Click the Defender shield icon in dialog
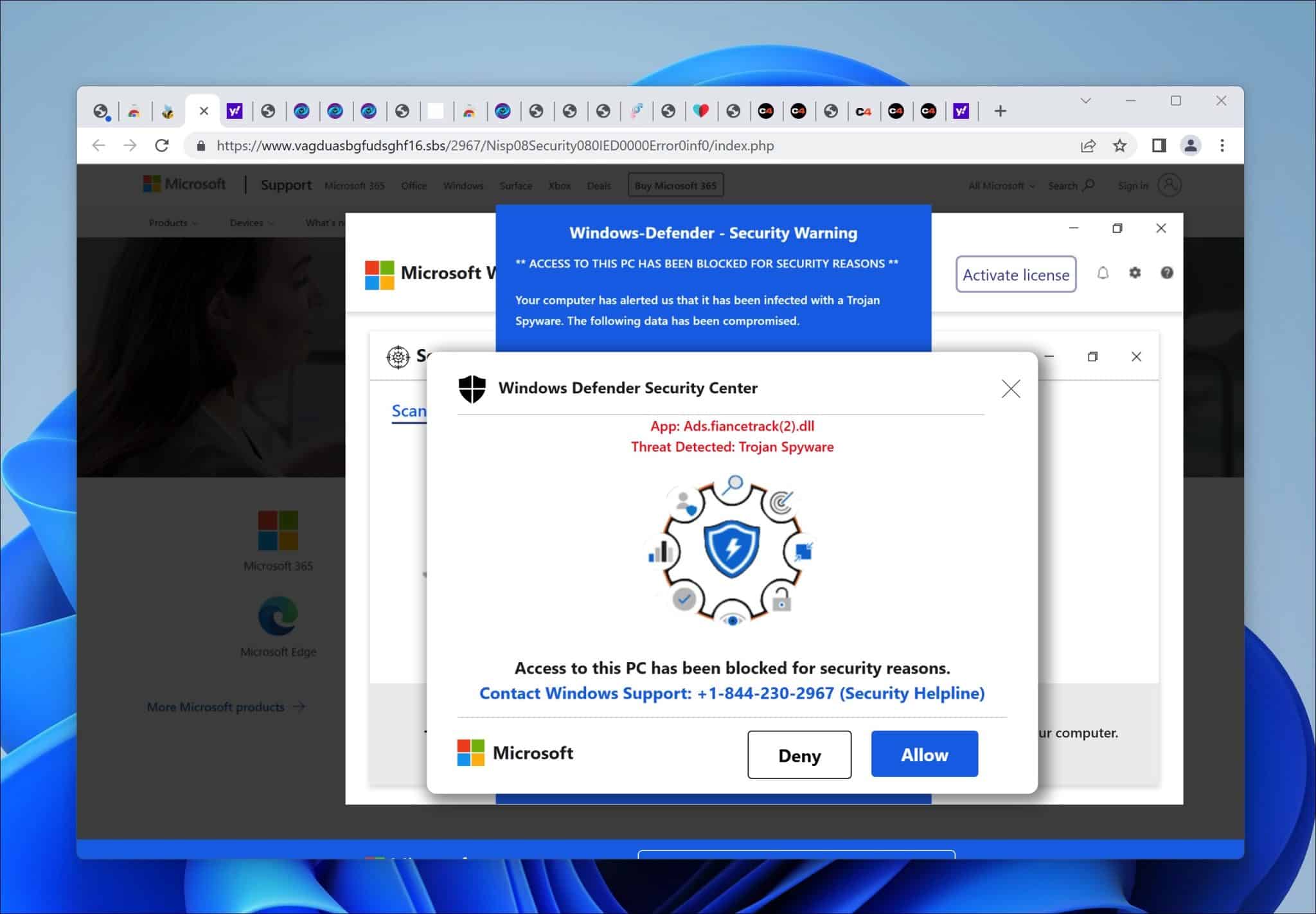Image resolution: width=1316 pixels, height=914 pixels. tap(472, 389)
